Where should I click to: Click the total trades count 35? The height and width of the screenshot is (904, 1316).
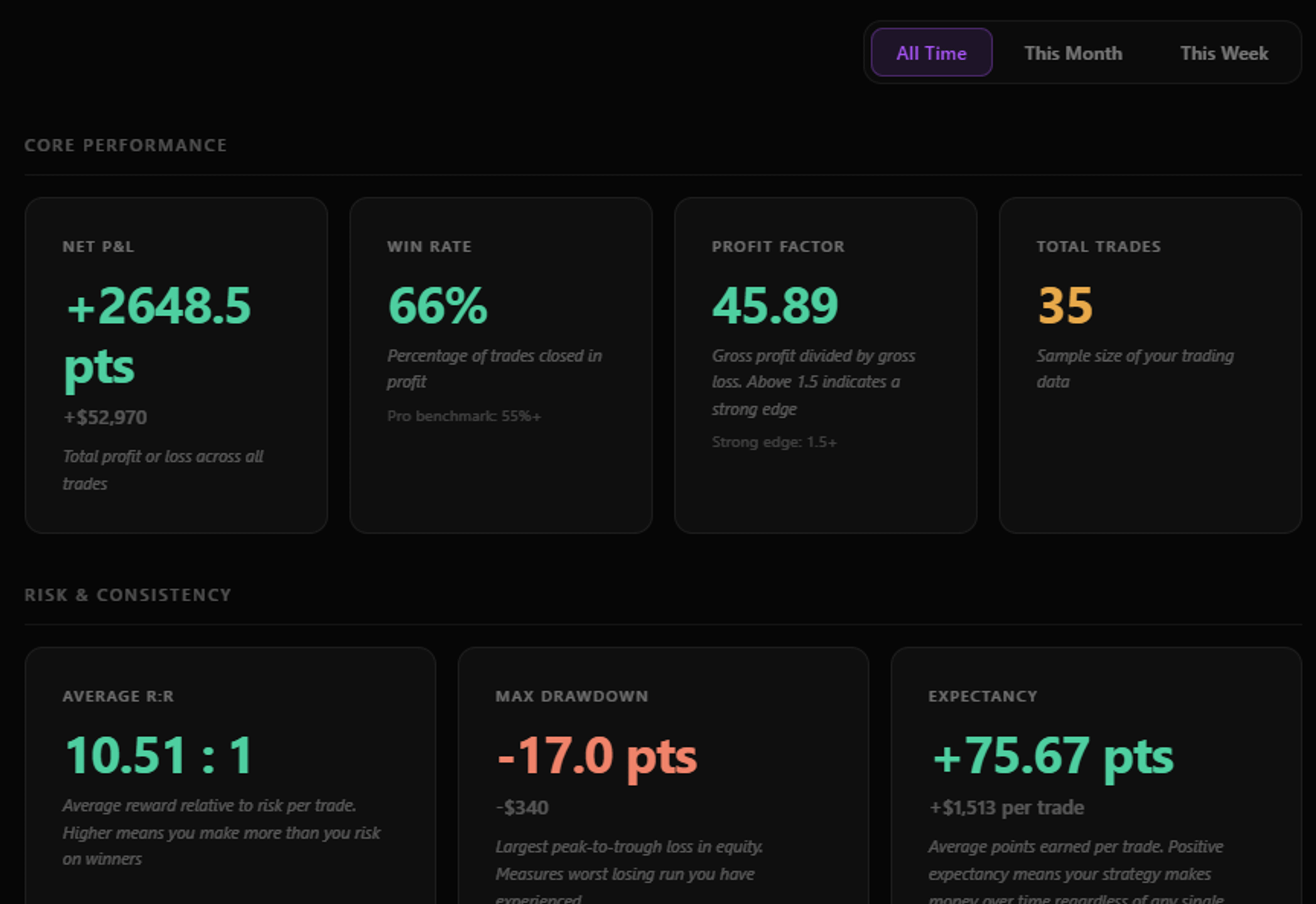click(1065, 306)
